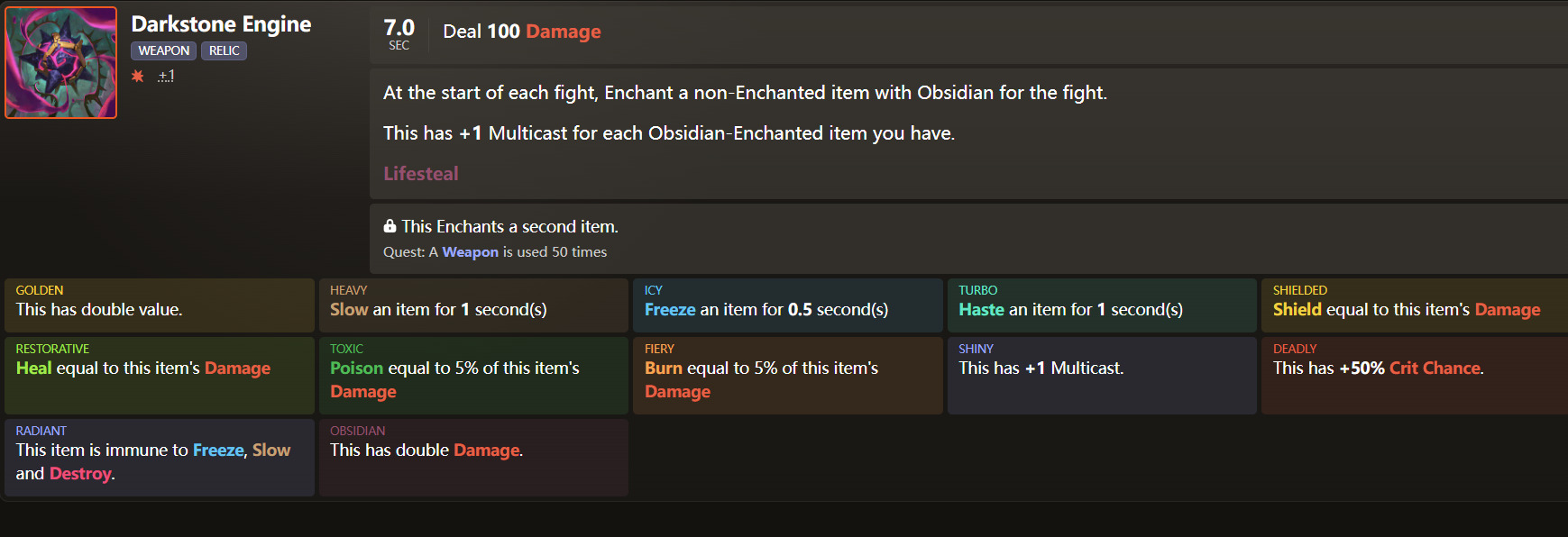Click the Weapon link in quest text
This screenshot has width=1568, height=537.
470,252
